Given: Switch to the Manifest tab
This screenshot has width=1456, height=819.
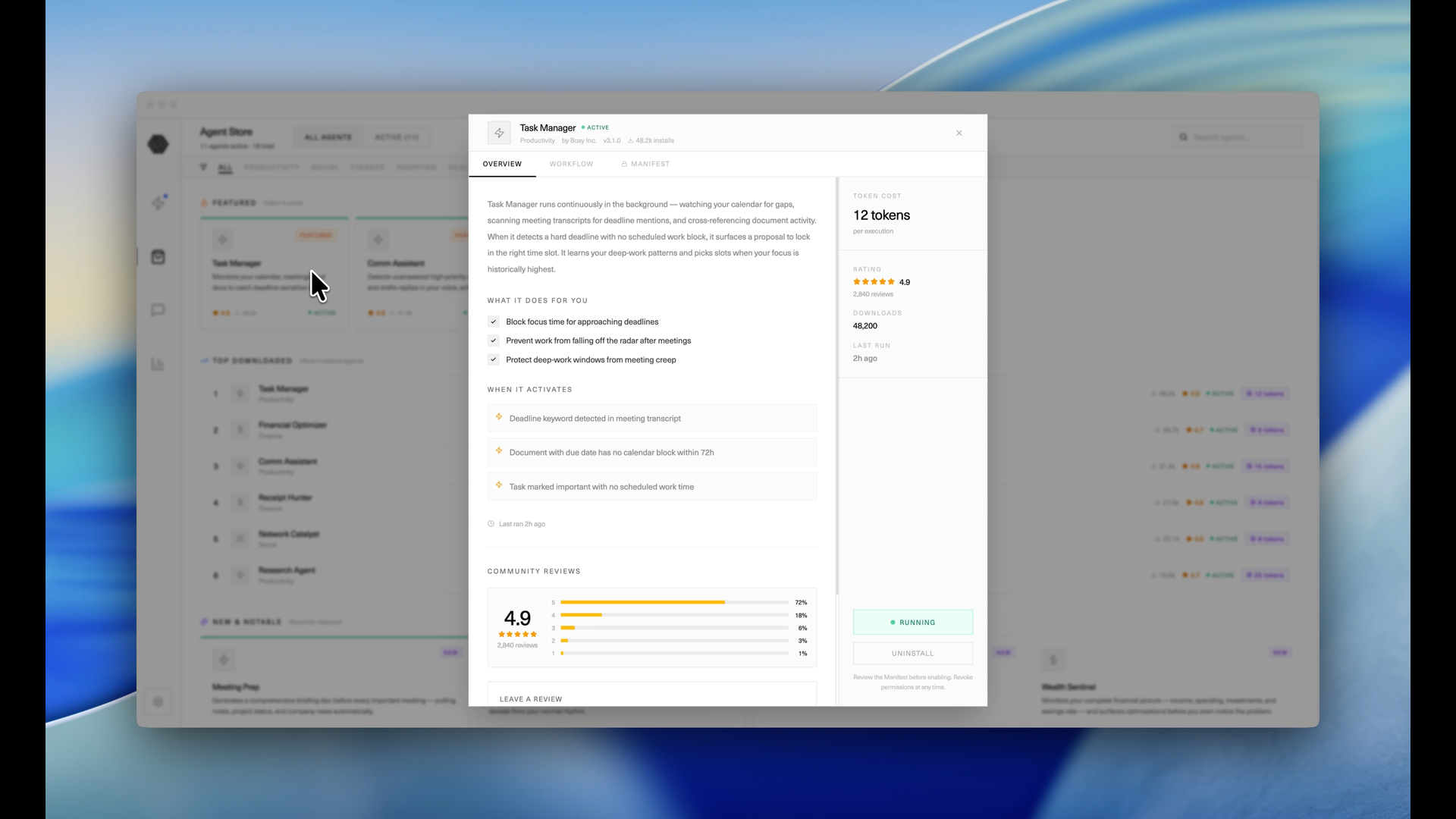Looking at the screenshot, I should coord(650,164).
